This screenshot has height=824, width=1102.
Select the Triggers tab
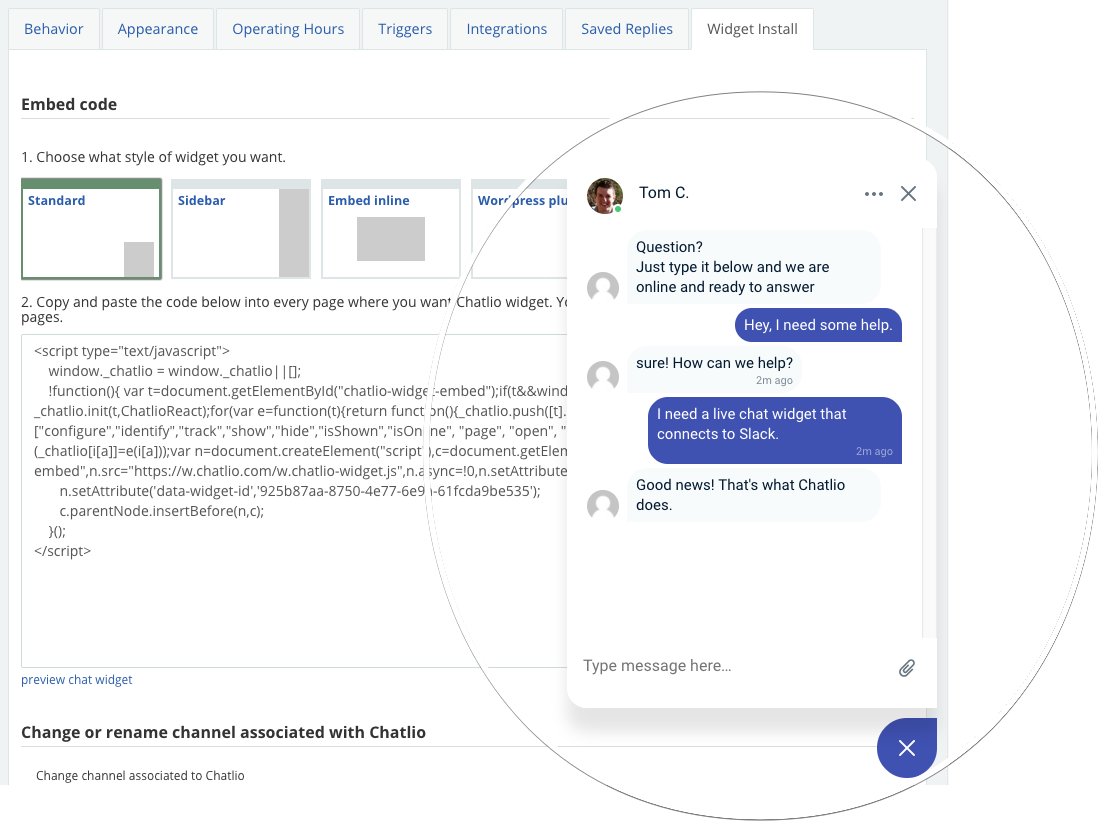(x=405, y=29)
